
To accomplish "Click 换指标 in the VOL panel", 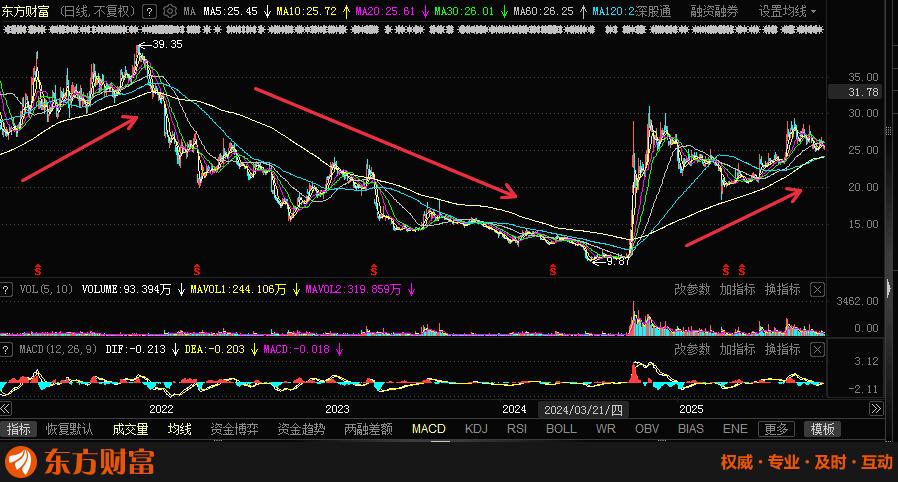I will (782, 290).
